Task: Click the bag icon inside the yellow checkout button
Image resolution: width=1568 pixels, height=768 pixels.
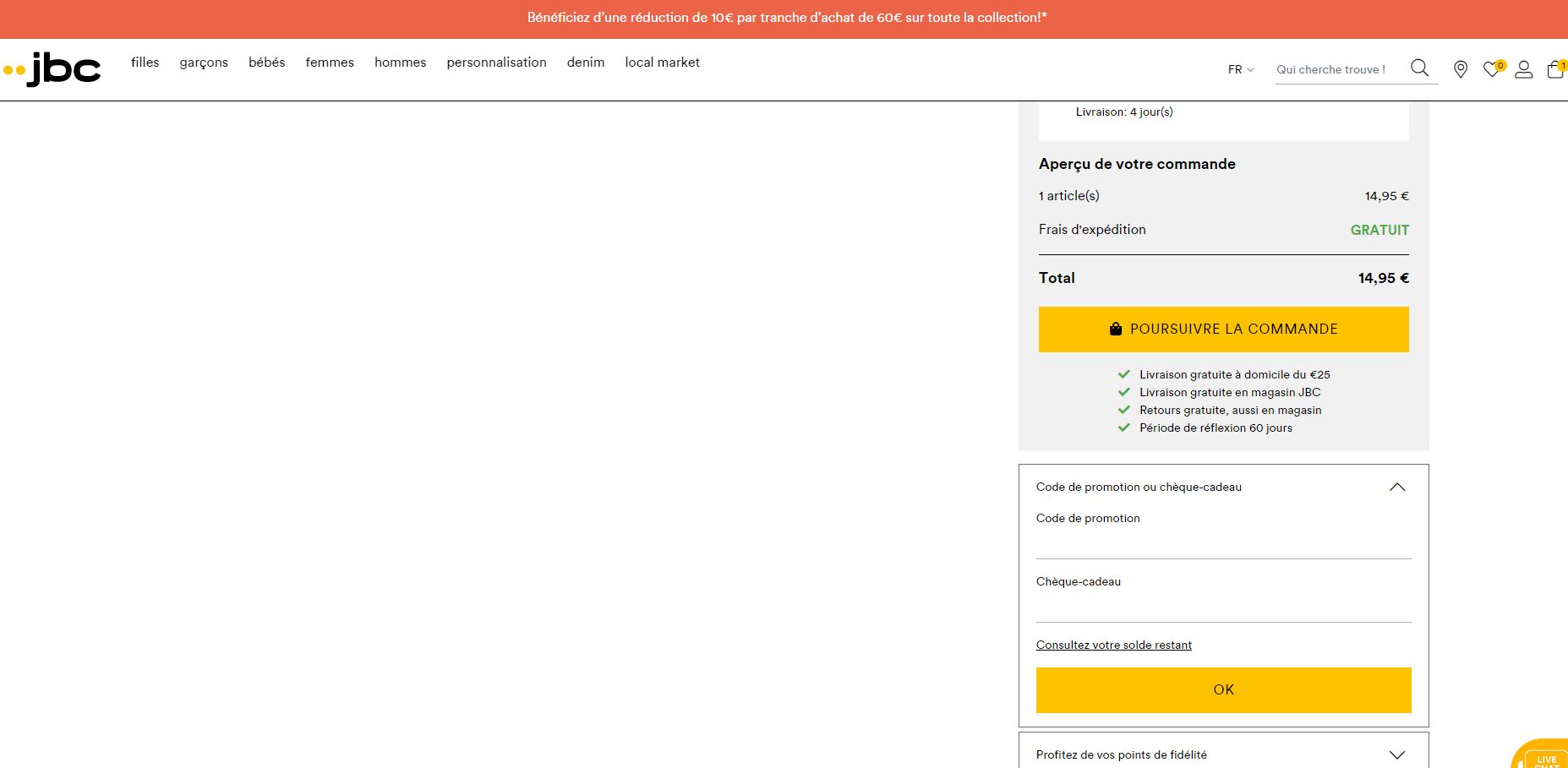Action: [x=1116, y=329]
